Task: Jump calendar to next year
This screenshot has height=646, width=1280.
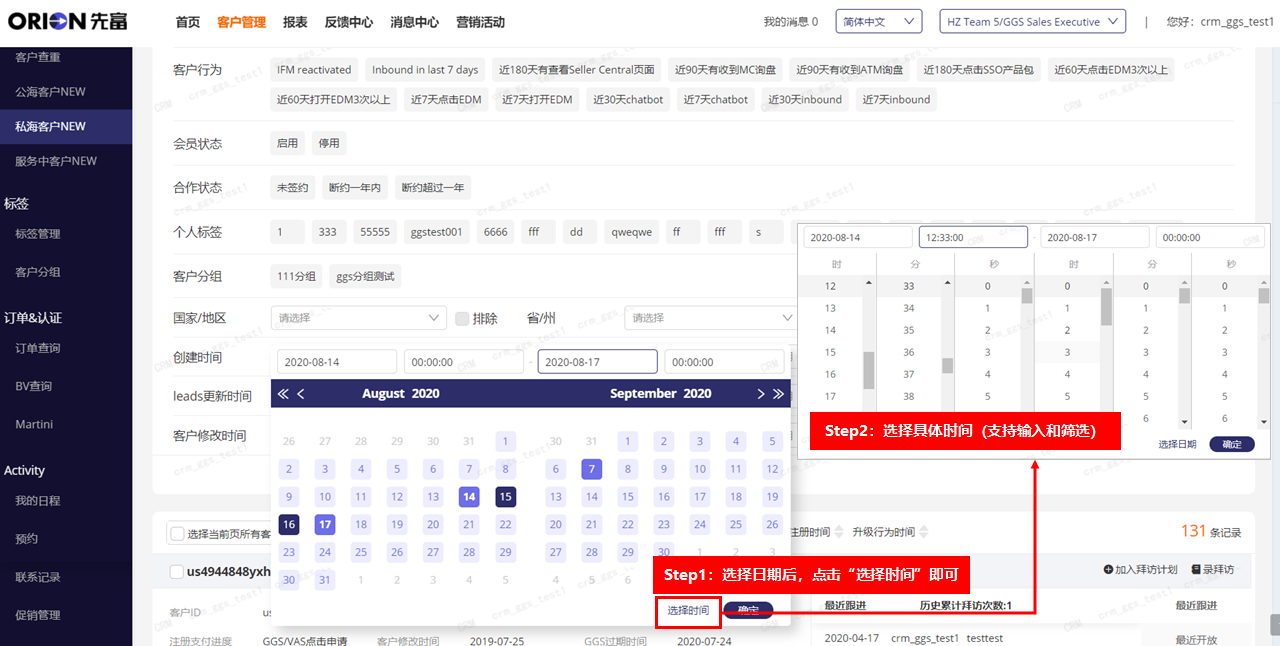Action: pos(778,394)
